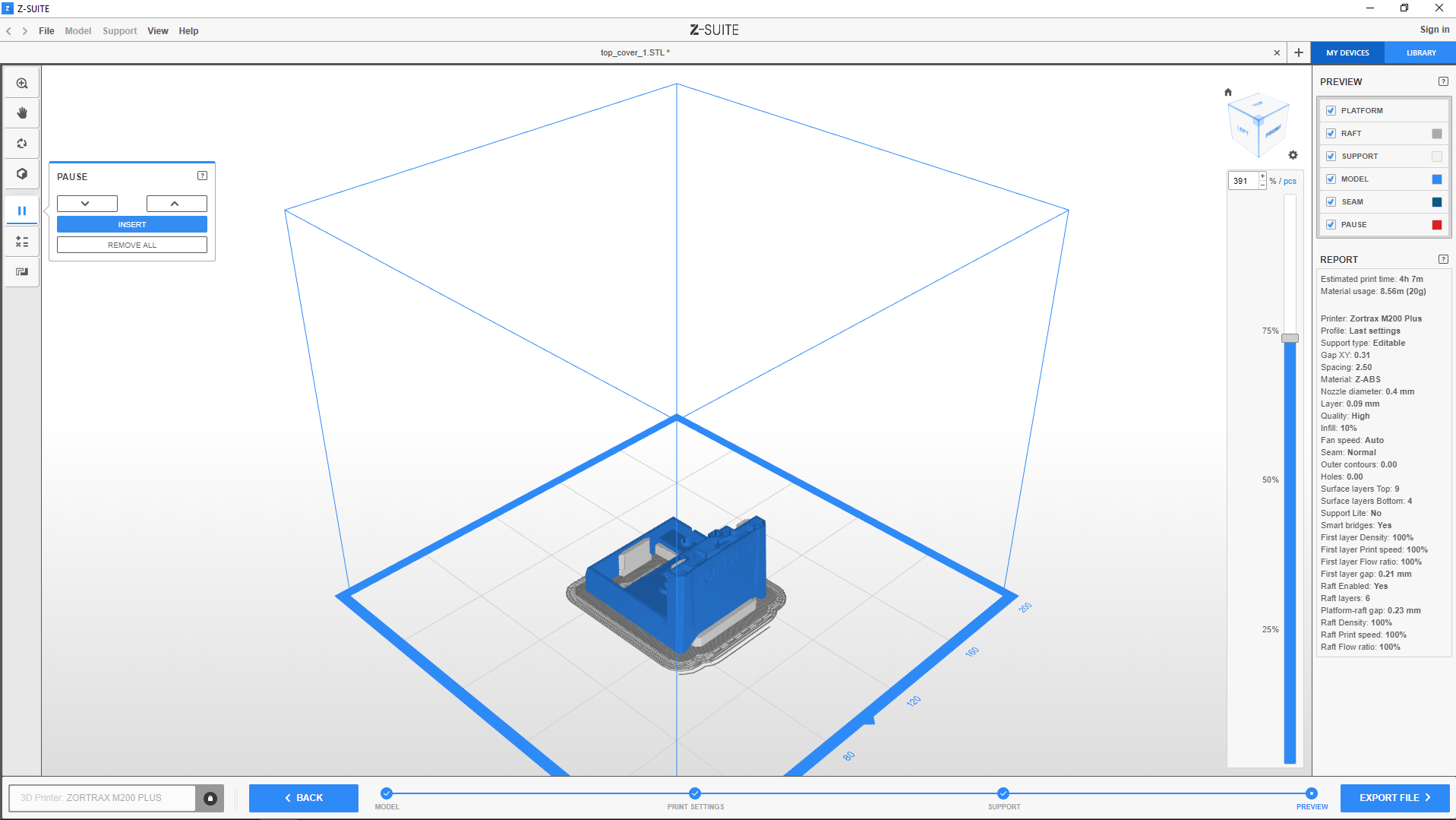Click the 3D Printer name field

[x=102, y=798]
